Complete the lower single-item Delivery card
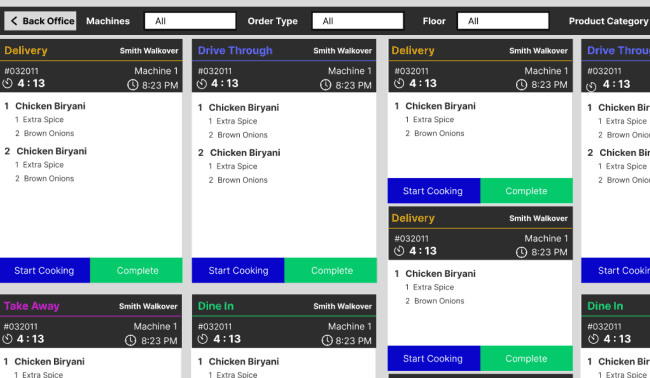Image resolution: width=650 pixels, height=378 pixels. tap(526, 359)
